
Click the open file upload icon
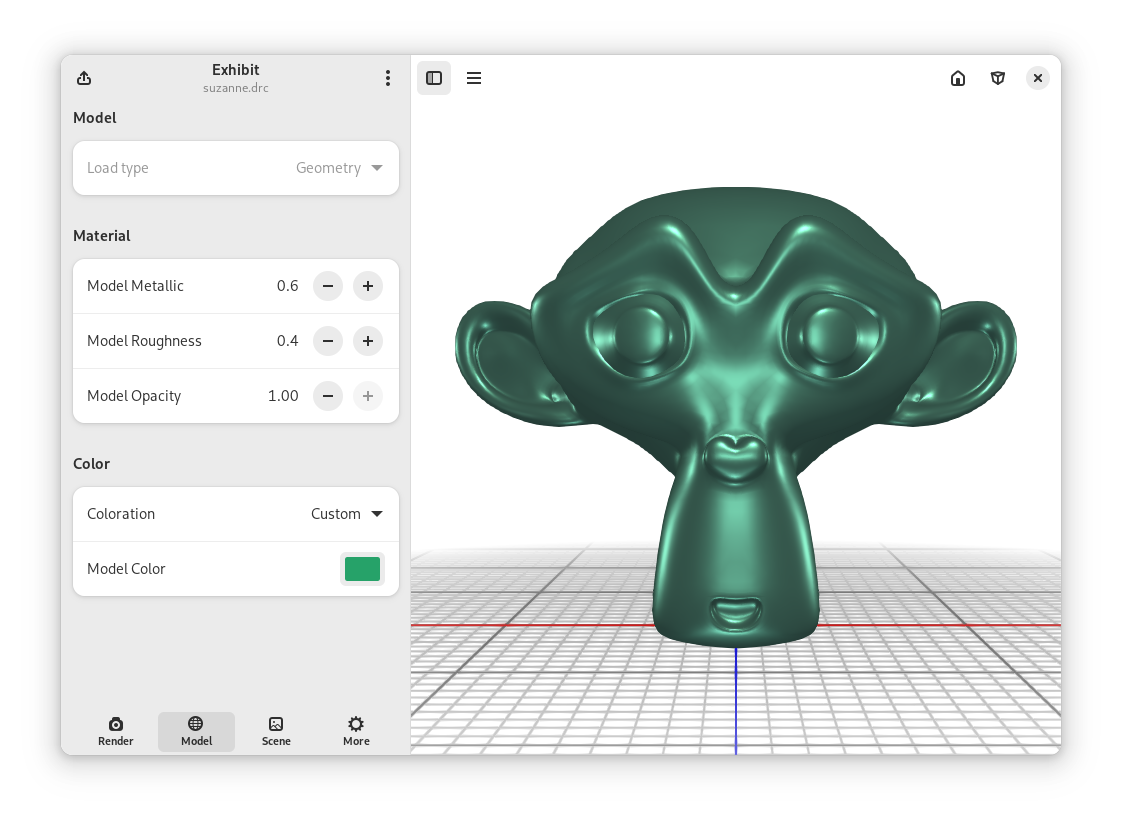84,78
